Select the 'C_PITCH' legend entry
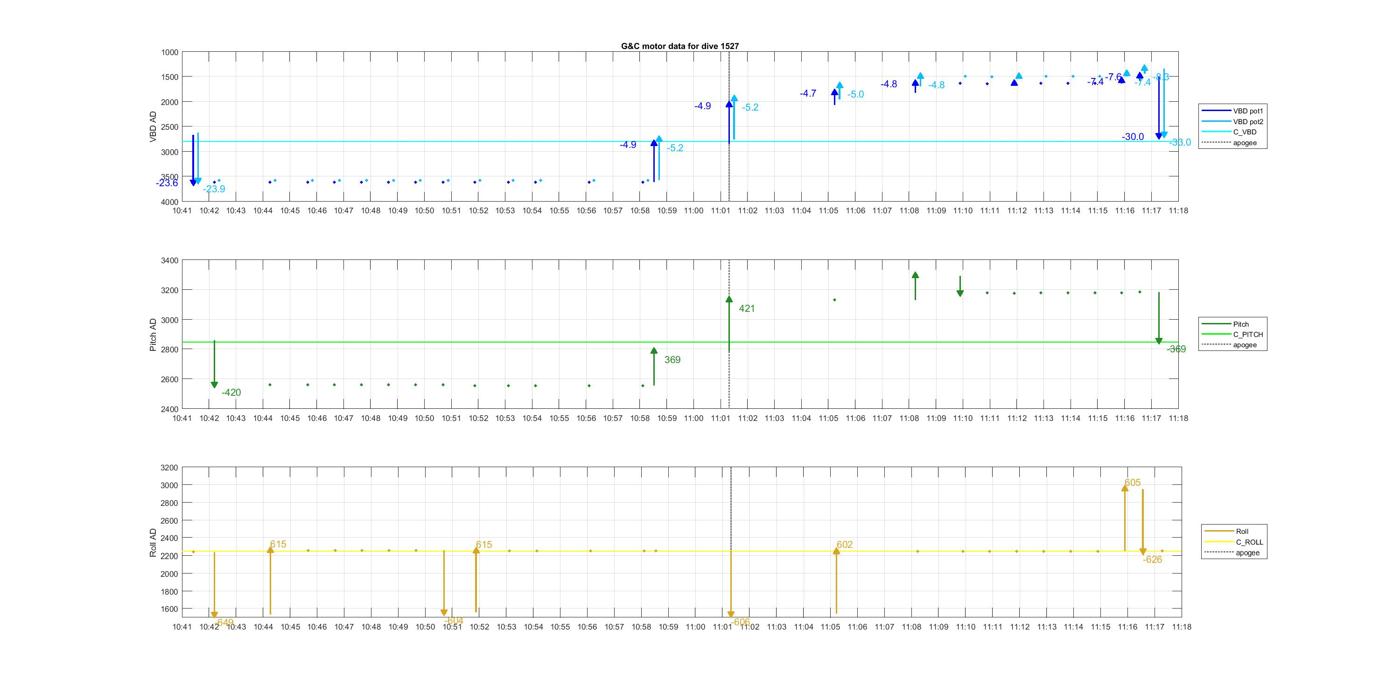 coord(1232,334)
